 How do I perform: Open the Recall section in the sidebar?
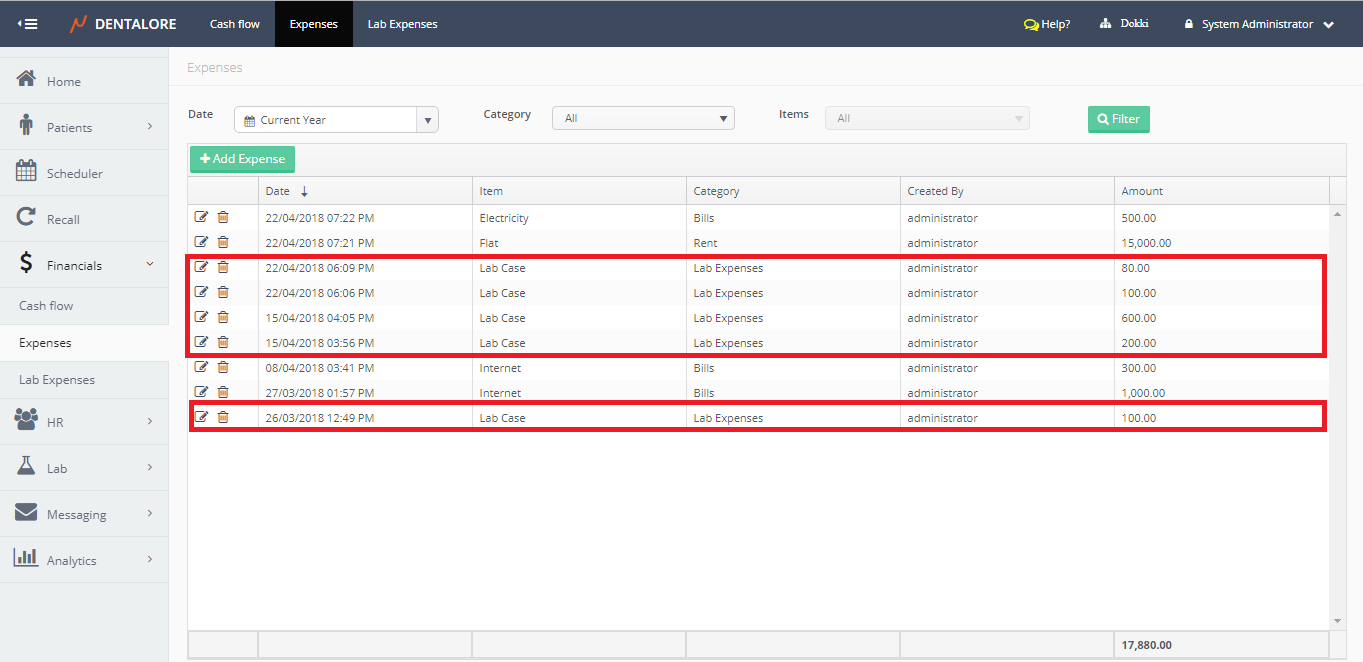63,219
